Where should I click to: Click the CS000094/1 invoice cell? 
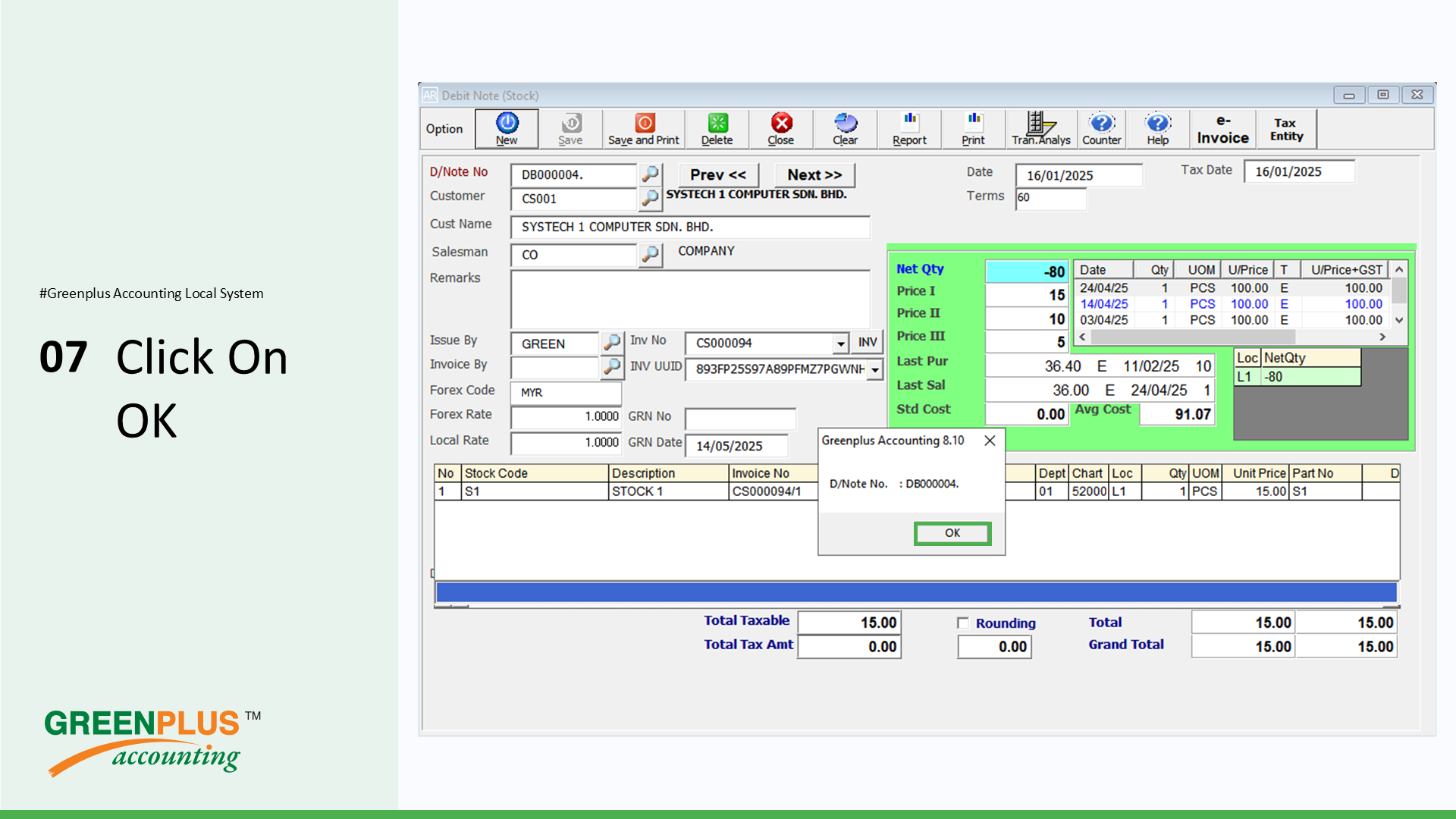coord(773,491)
